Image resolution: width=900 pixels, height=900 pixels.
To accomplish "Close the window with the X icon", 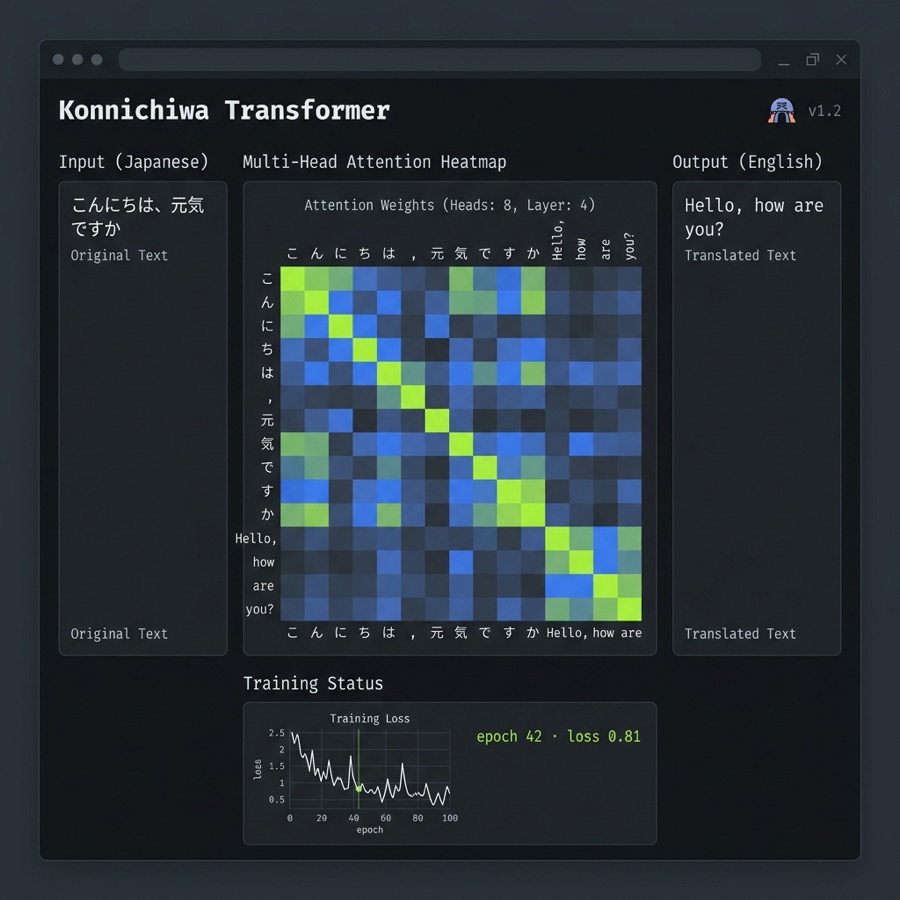I will coord(841,60).
